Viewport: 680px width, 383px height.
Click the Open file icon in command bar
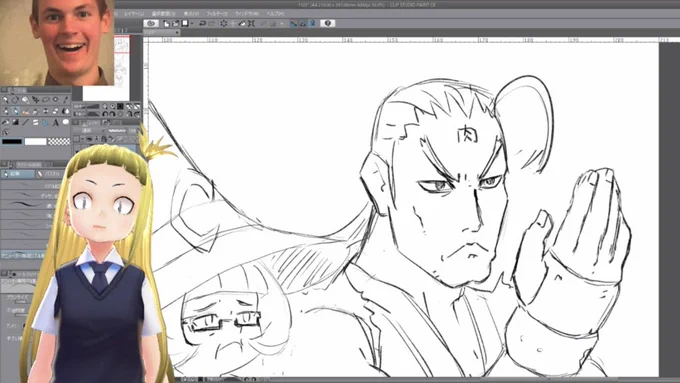[176, 23]
